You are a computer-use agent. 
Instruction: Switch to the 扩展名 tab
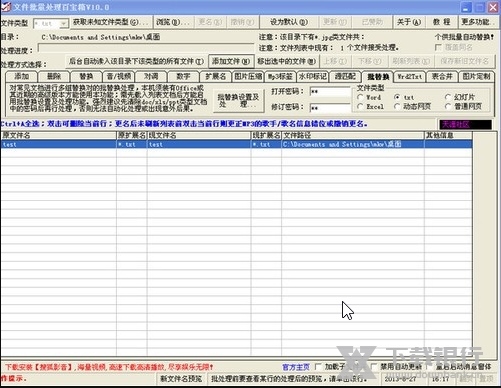[x=215, y=76]
